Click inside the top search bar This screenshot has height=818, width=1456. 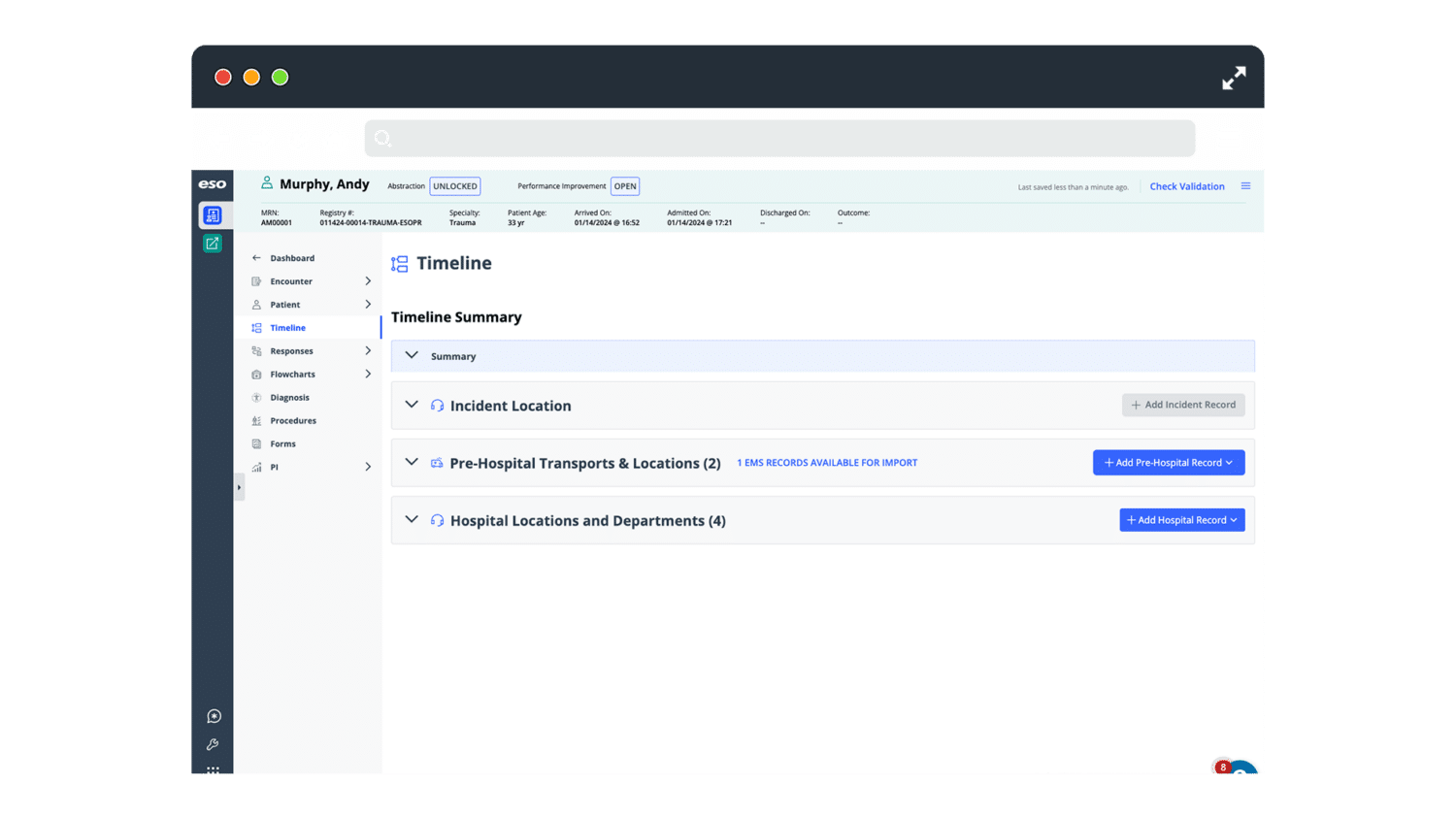pos(778,138)
